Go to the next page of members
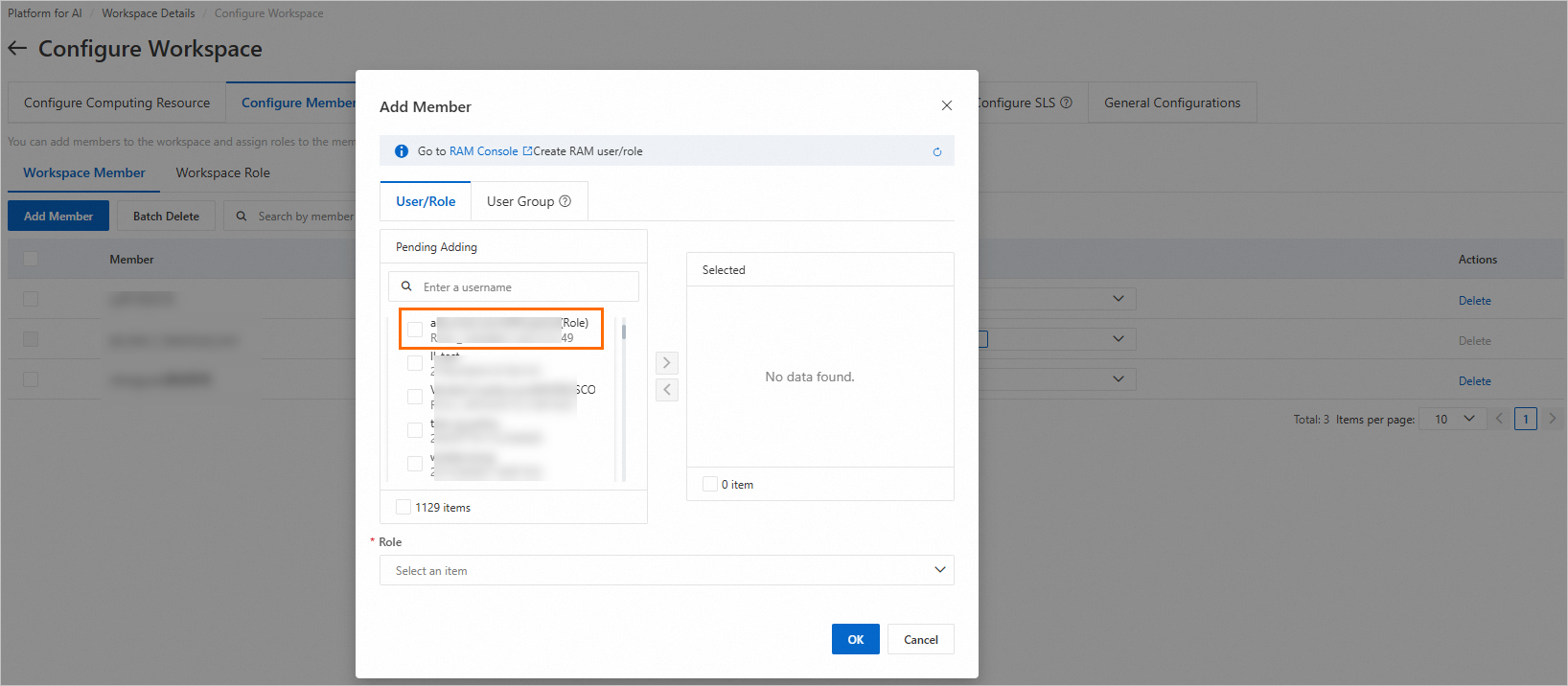The width and height of the screenshot is (1568, 686). (x=1553, y=419)
